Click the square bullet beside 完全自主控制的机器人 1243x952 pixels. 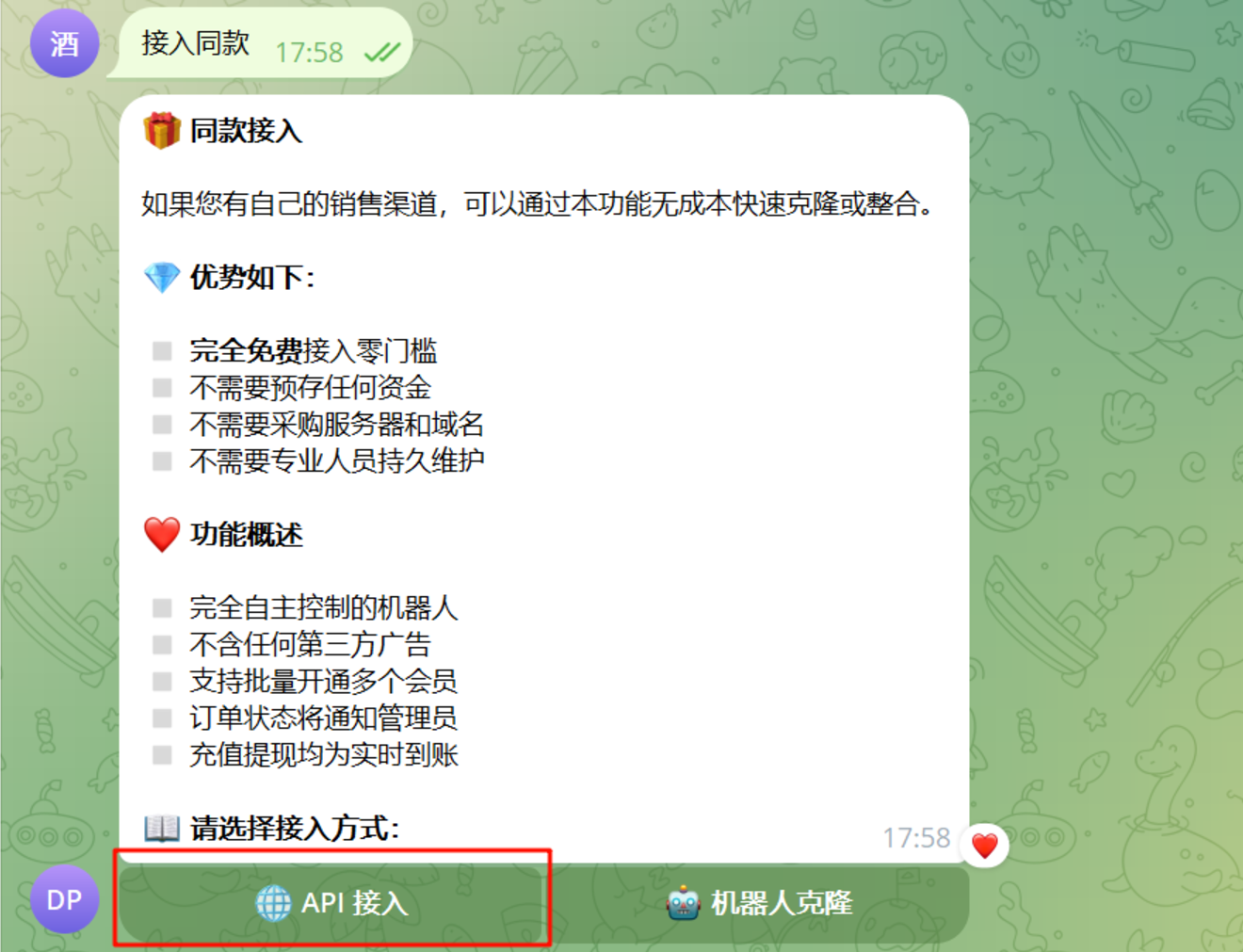pyautogui.click(x=162, y=608)
